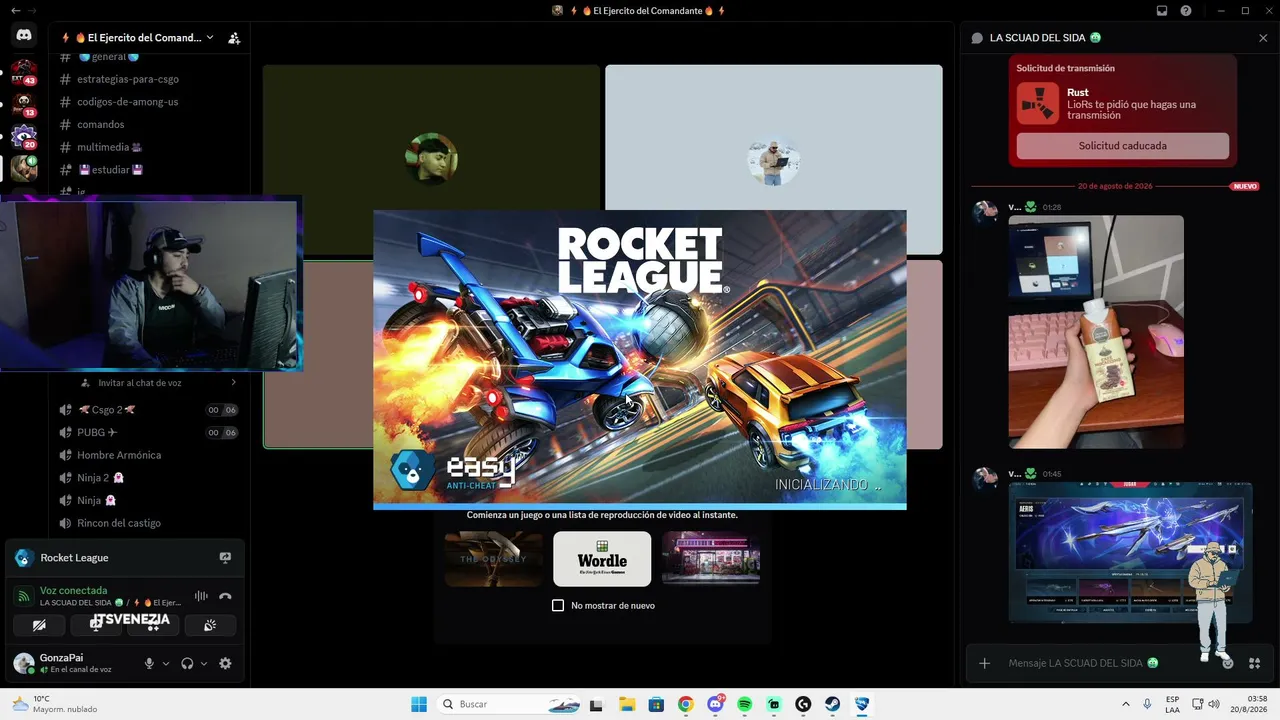Open the Rust stream request card icon
Viewport: 1280px width, 720px height.
click(1038, 103)
